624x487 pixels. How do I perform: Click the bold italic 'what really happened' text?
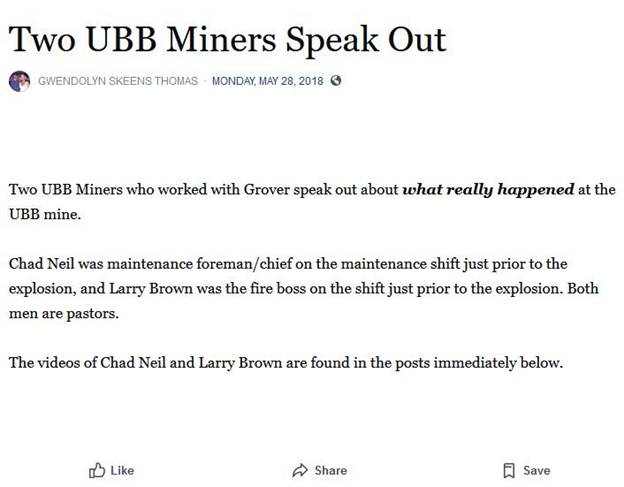488,189
